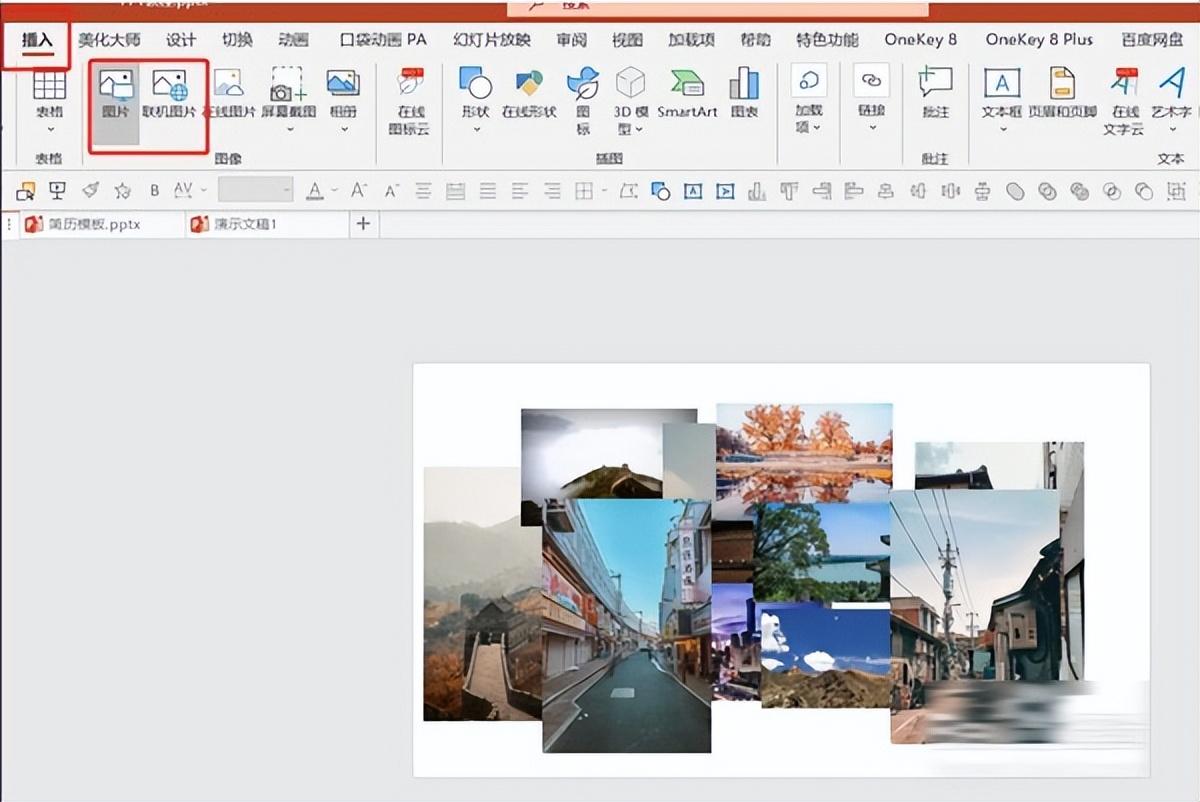Toggle bold with the B button
Viewport: 1200px width, 802px height.
click(x=154, y=190)
